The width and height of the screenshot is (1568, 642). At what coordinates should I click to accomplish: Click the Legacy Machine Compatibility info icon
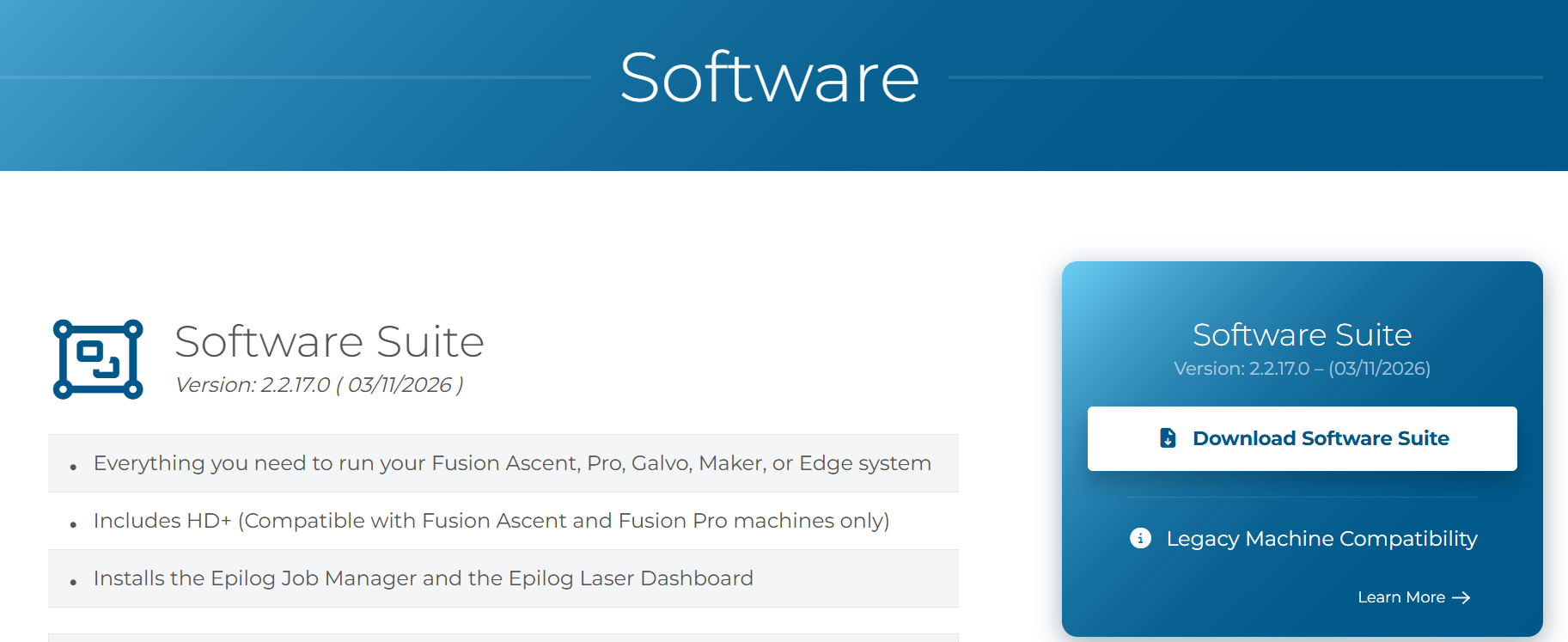click(1140, 538)
